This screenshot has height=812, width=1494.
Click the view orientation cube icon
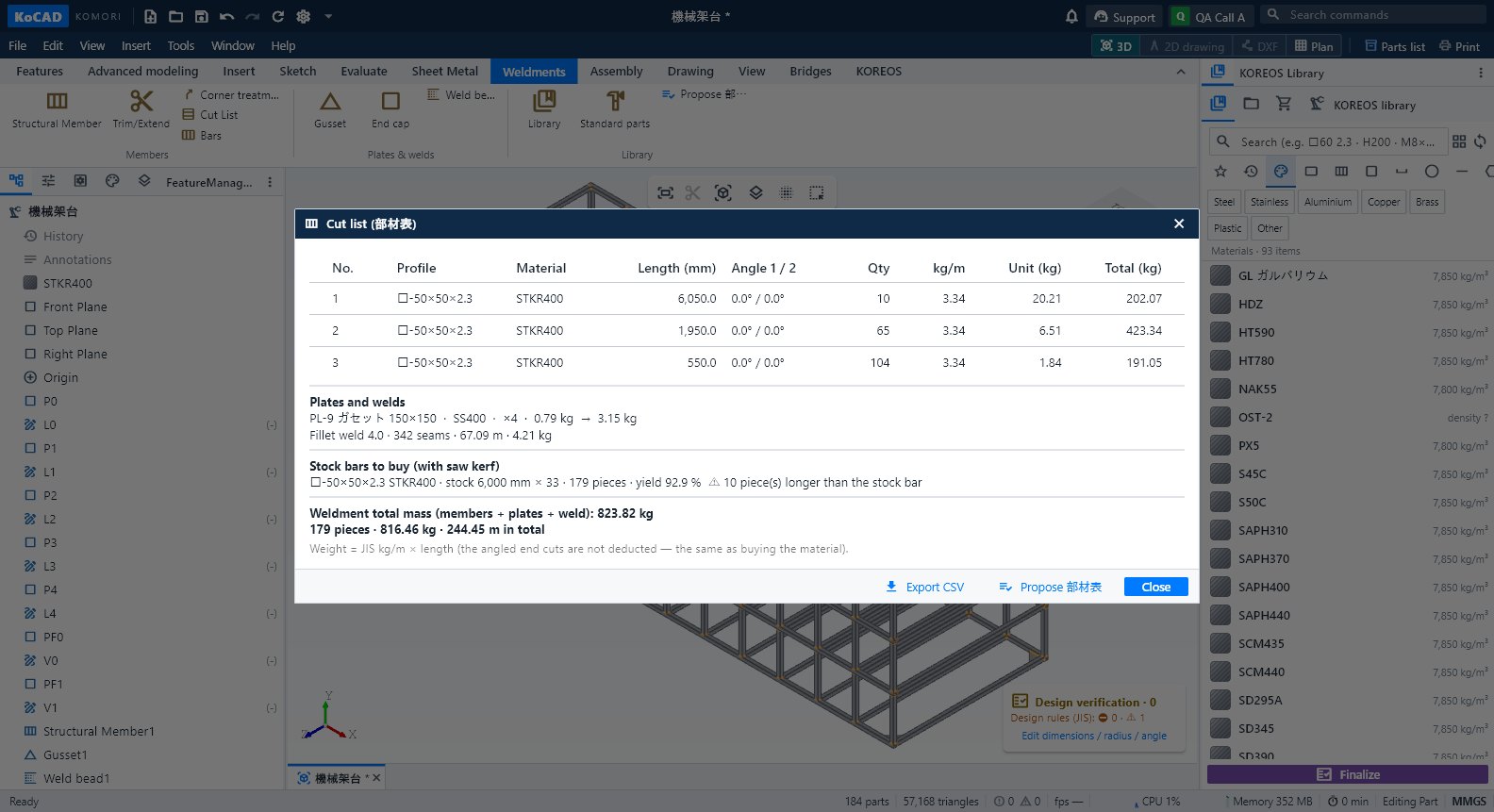click(x=723, y=192)
